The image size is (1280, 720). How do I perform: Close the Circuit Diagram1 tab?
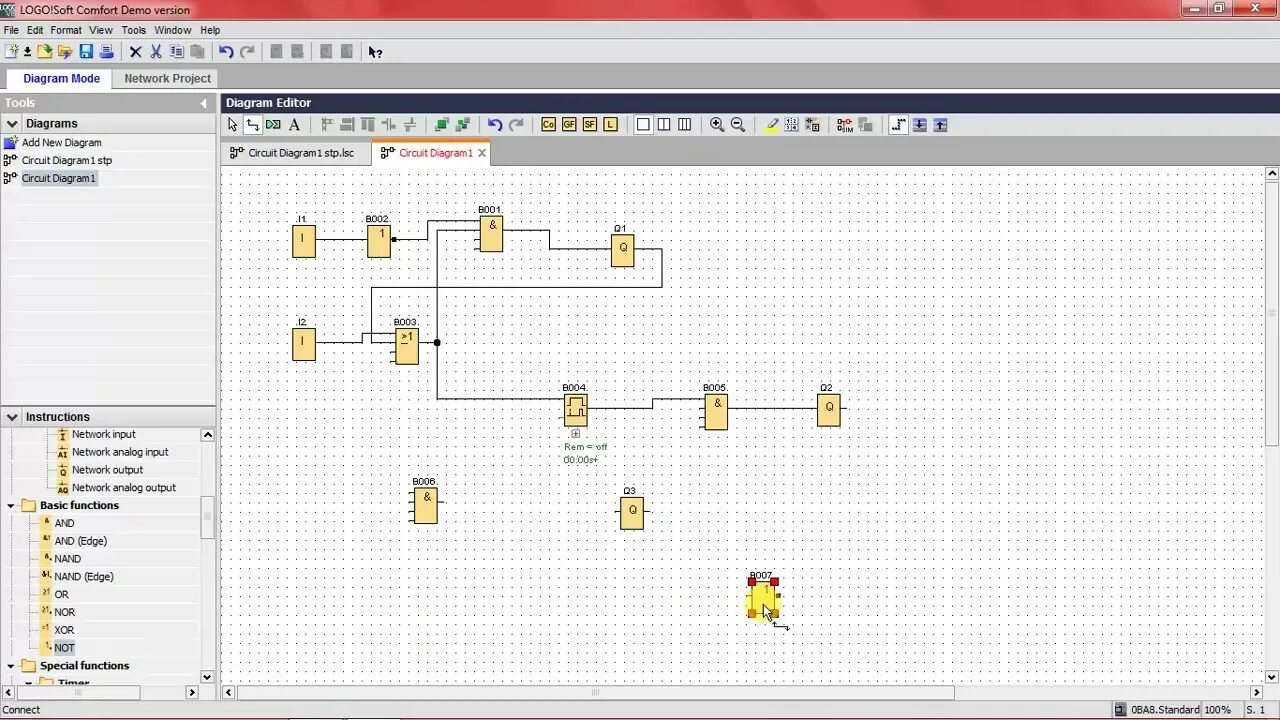click(482, 153)
